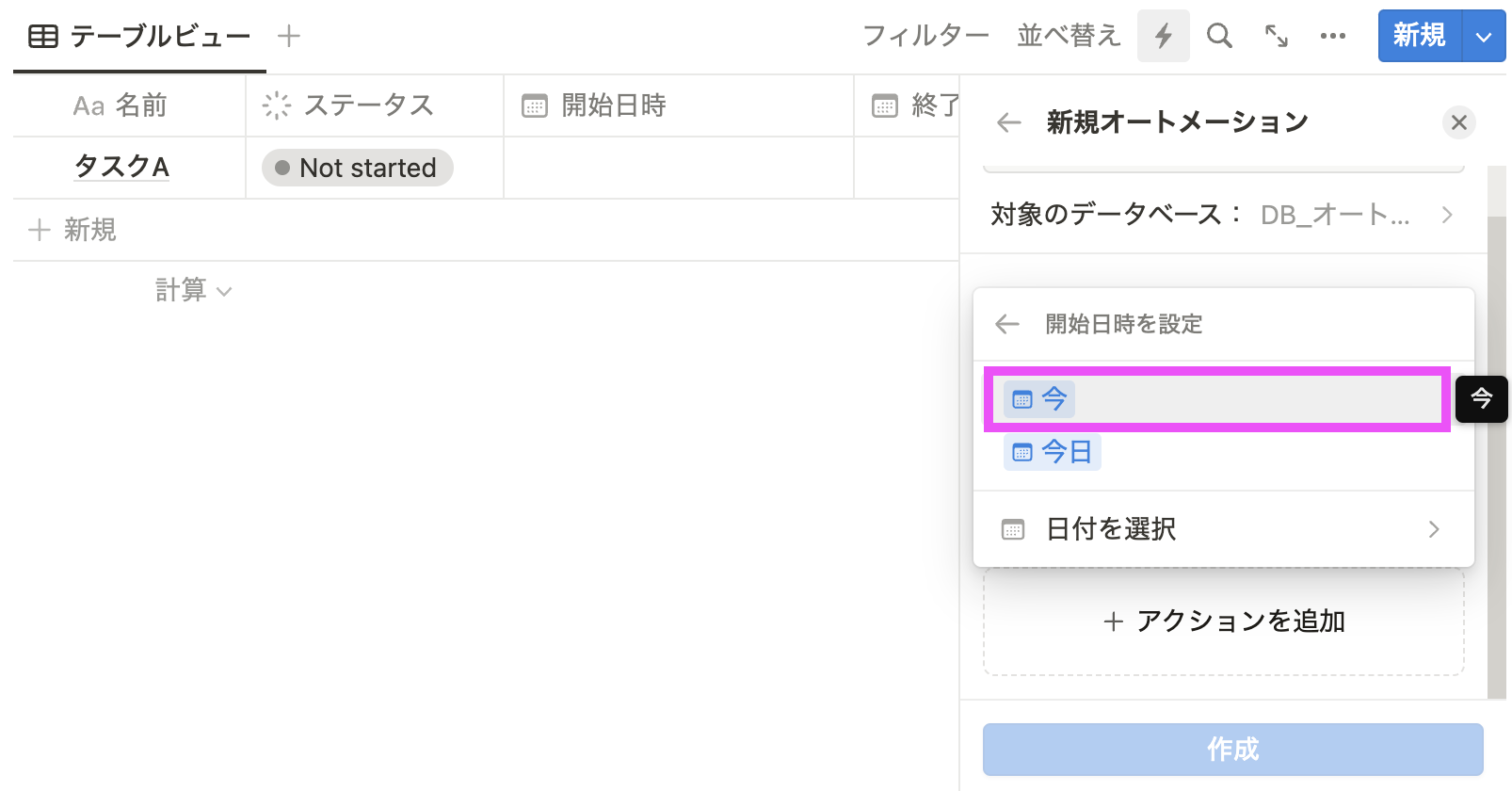Click the search magnifier icon
Viewport: 1512px width, 791px height.
coord(1219,36)
